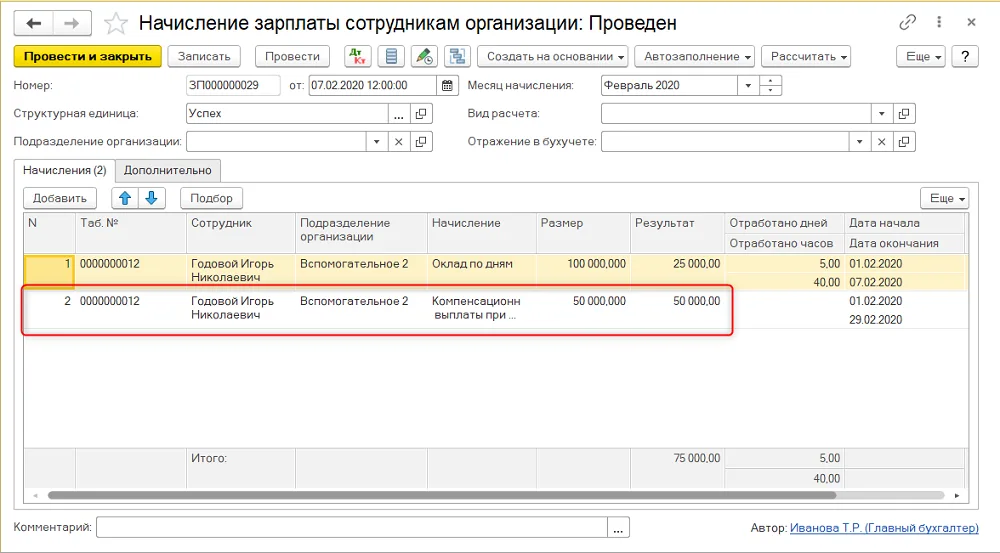
Task: Expand the Автозаполнение dropdown
Action: tap(695, 56)
